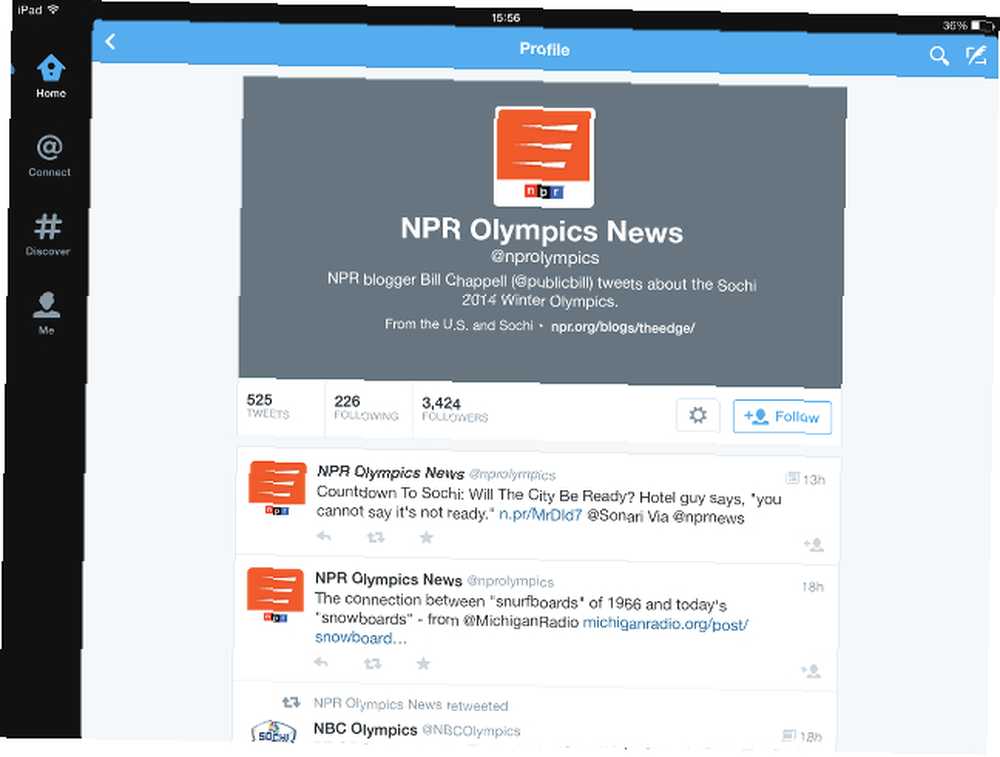Retweet the snurfboards tweet
Screen dimensions: 1000x757
[x=372, y=664]
